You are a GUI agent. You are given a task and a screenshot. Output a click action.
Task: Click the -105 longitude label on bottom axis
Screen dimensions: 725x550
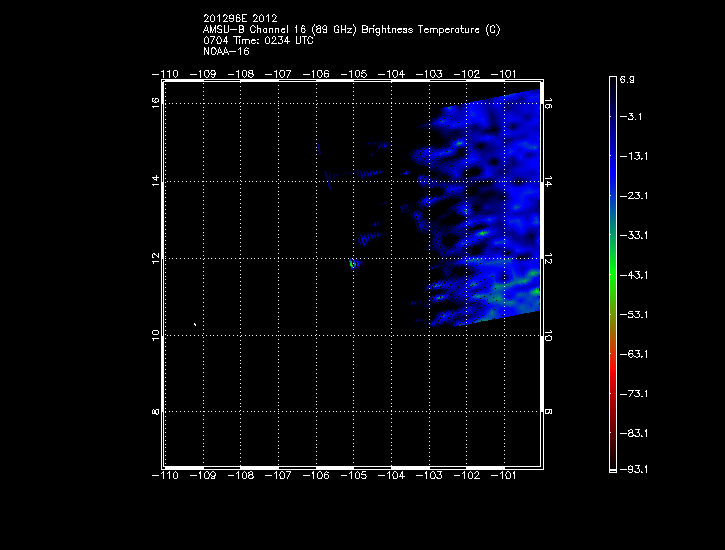(x=354, y=477)
